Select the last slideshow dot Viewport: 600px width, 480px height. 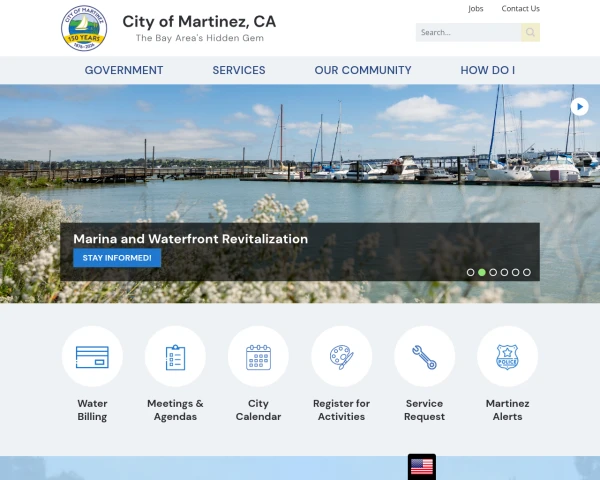pos(527,272)
